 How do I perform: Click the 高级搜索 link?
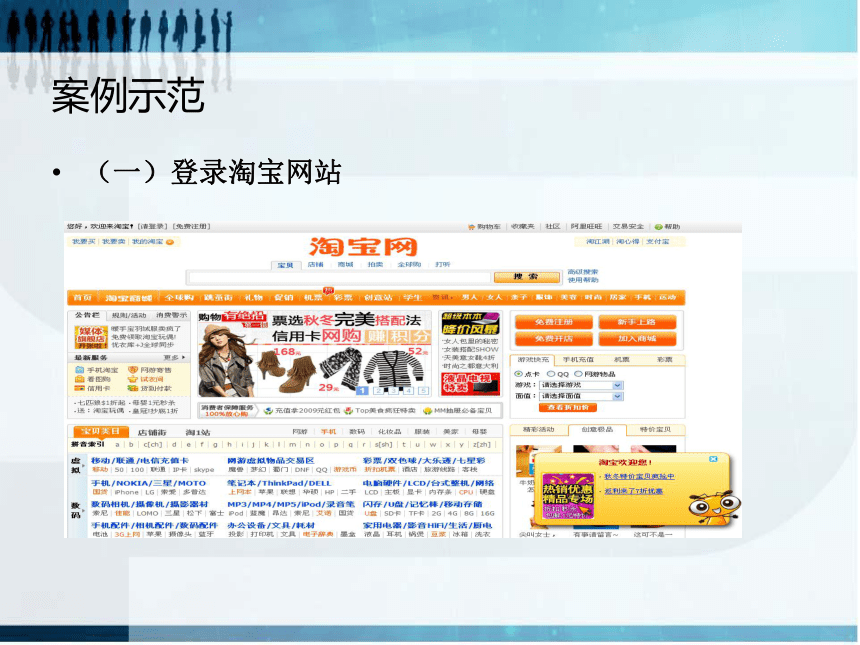click(583, 272)
